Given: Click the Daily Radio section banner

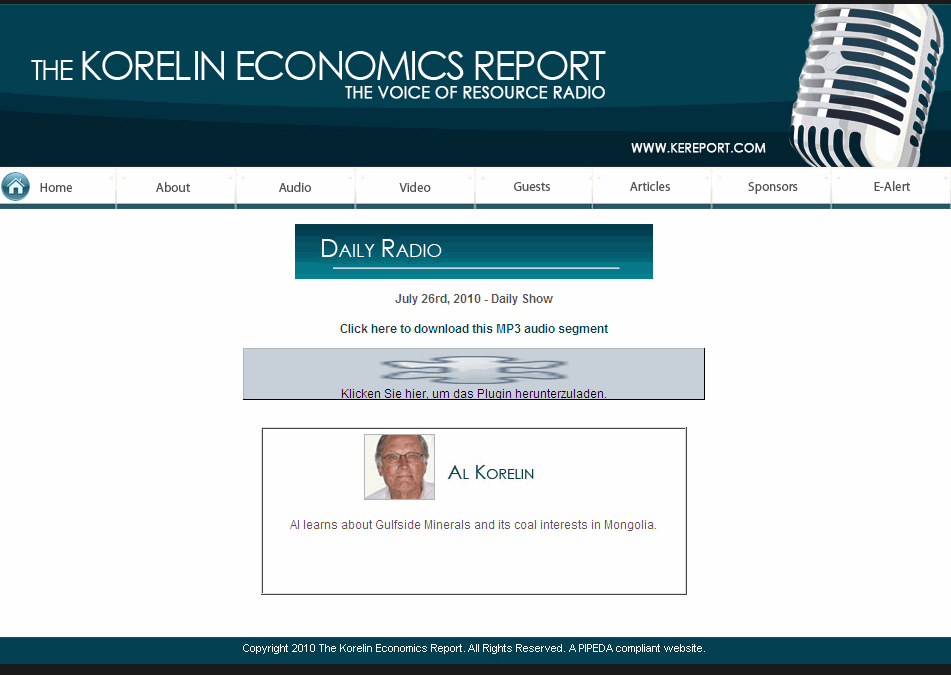Looking at the screenshot, I should tap(474, 252).
